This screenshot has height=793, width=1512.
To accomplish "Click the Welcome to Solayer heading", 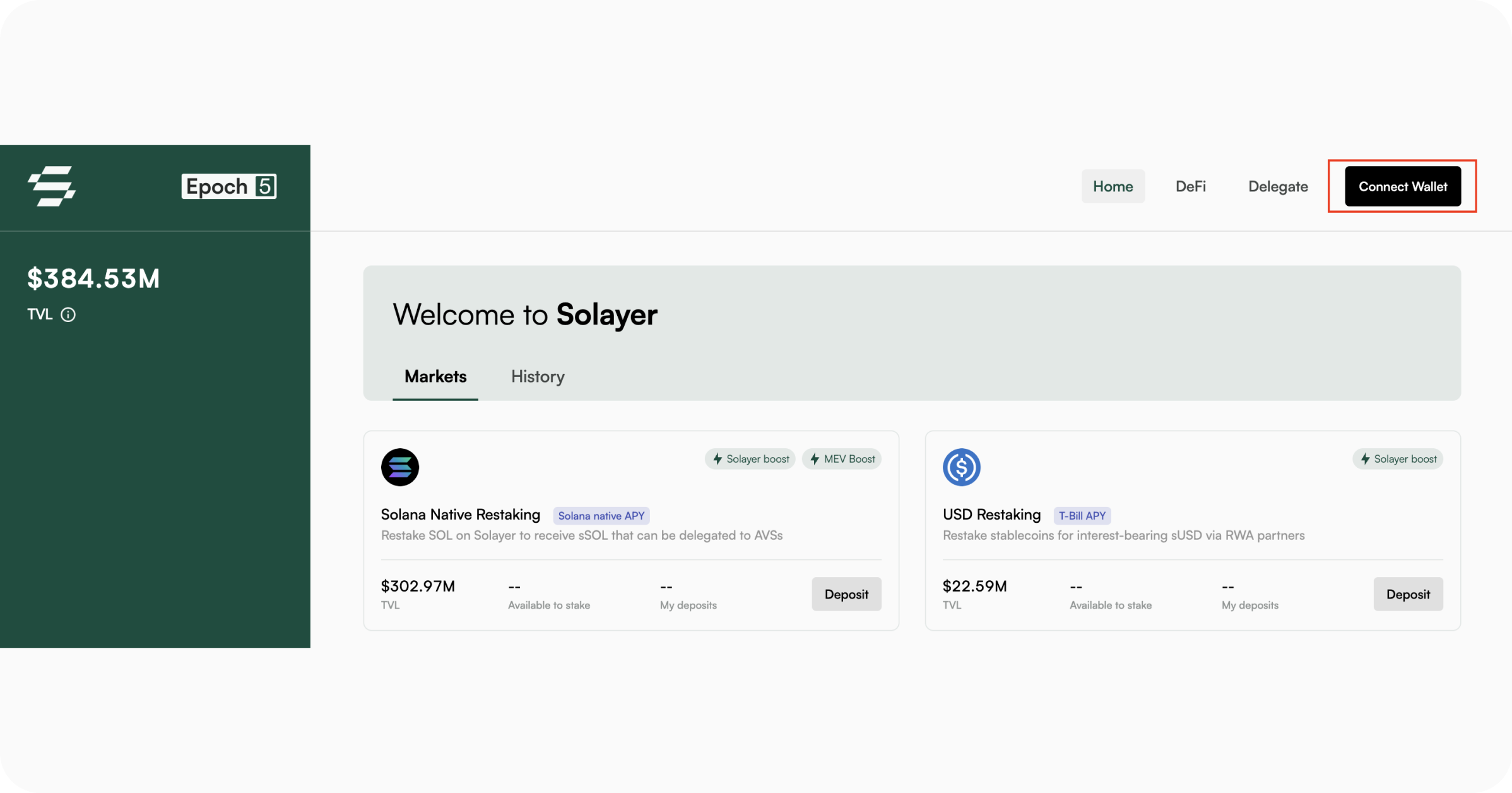I will pyautogui.click(x=525, y=314).
